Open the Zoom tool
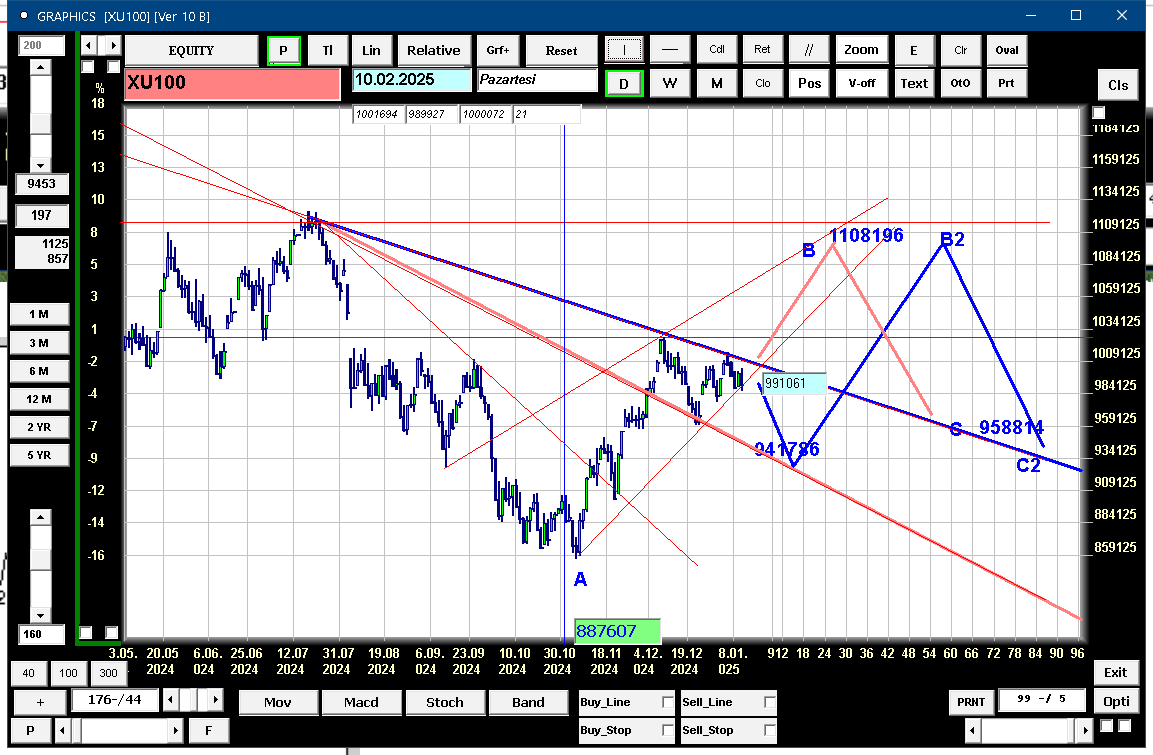This screenshot has width=1153, height=755. pos(861,50)
